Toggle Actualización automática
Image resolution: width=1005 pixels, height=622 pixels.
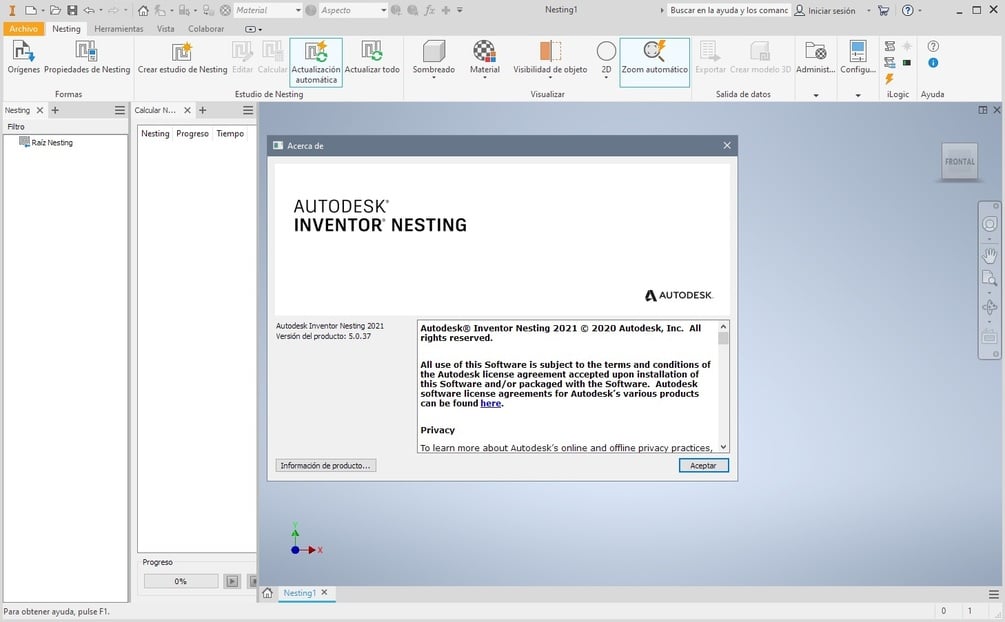coord(315,62)
